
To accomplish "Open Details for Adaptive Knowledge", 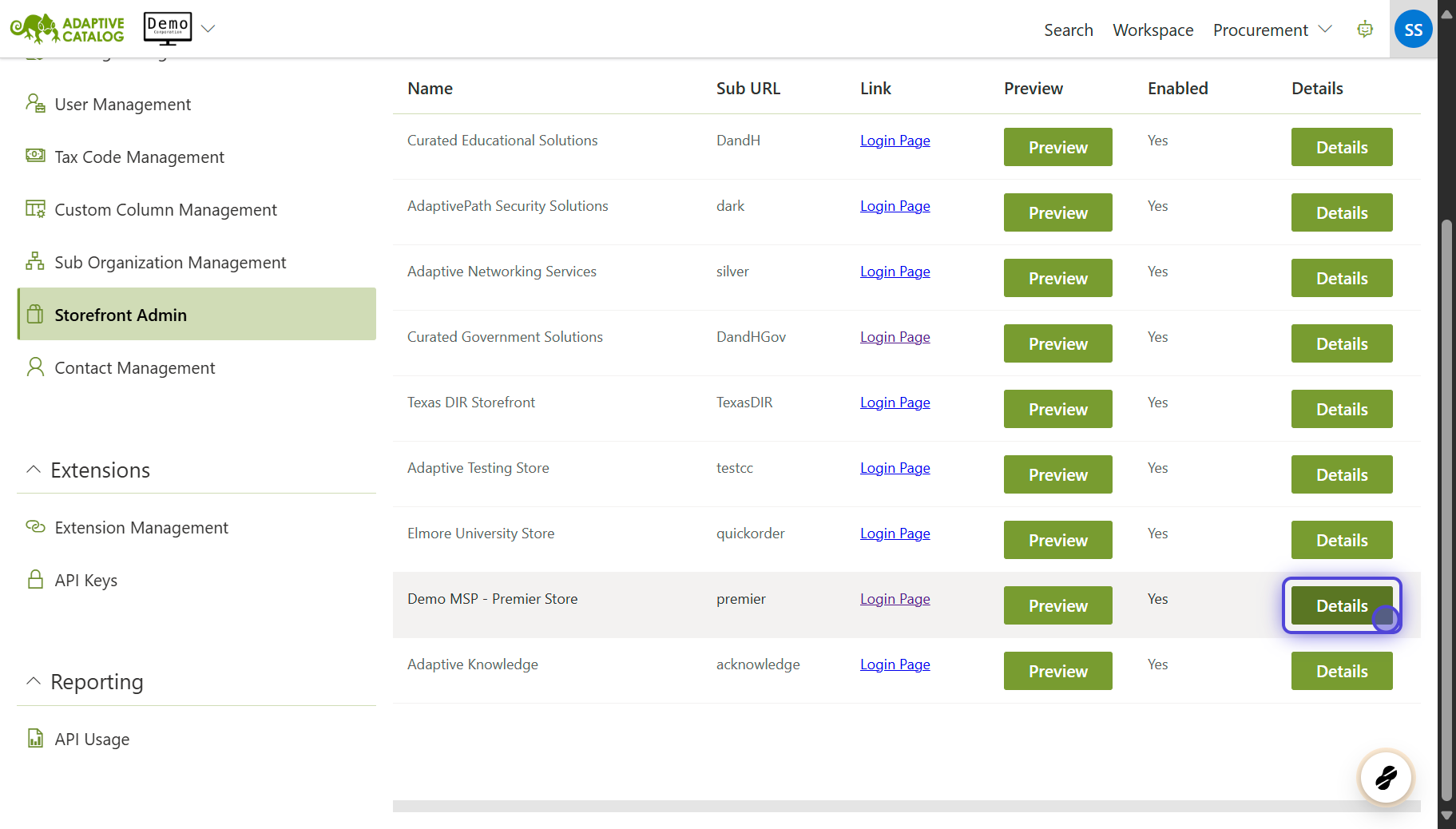I will pos(1342,671).
